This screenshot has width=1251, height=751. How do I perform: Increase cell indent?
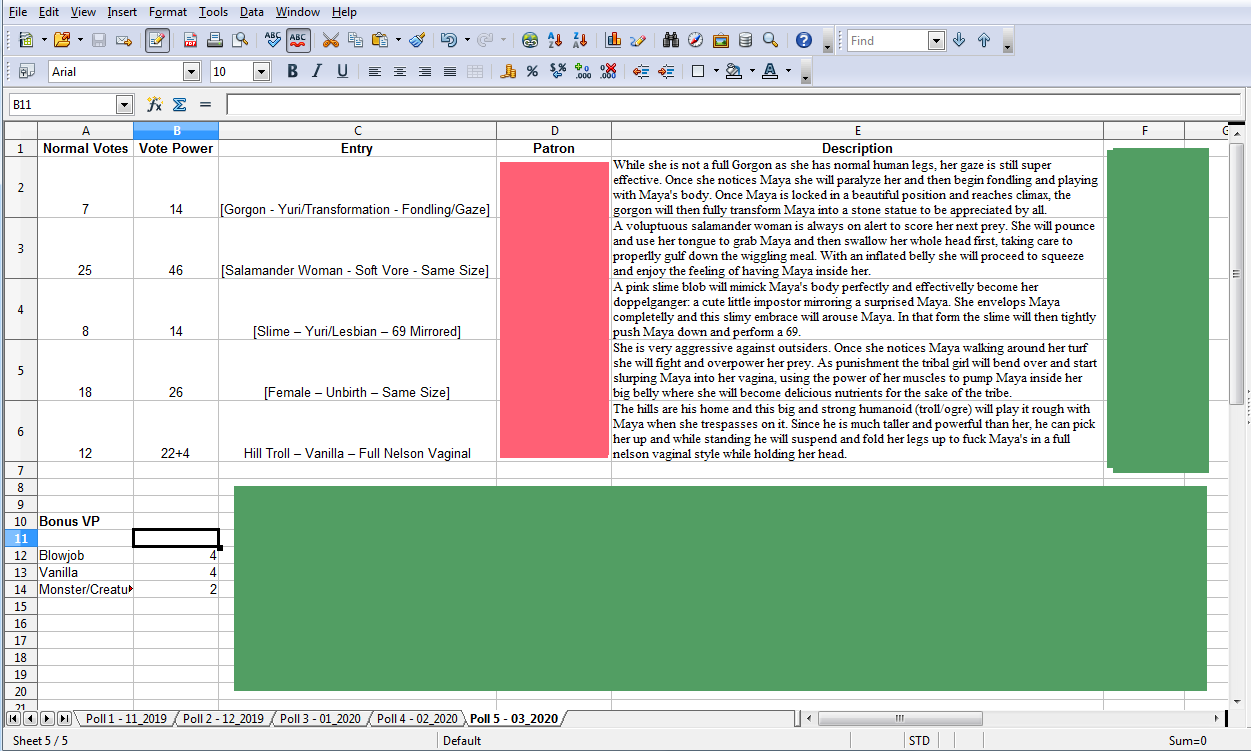[x=665, y=71]
